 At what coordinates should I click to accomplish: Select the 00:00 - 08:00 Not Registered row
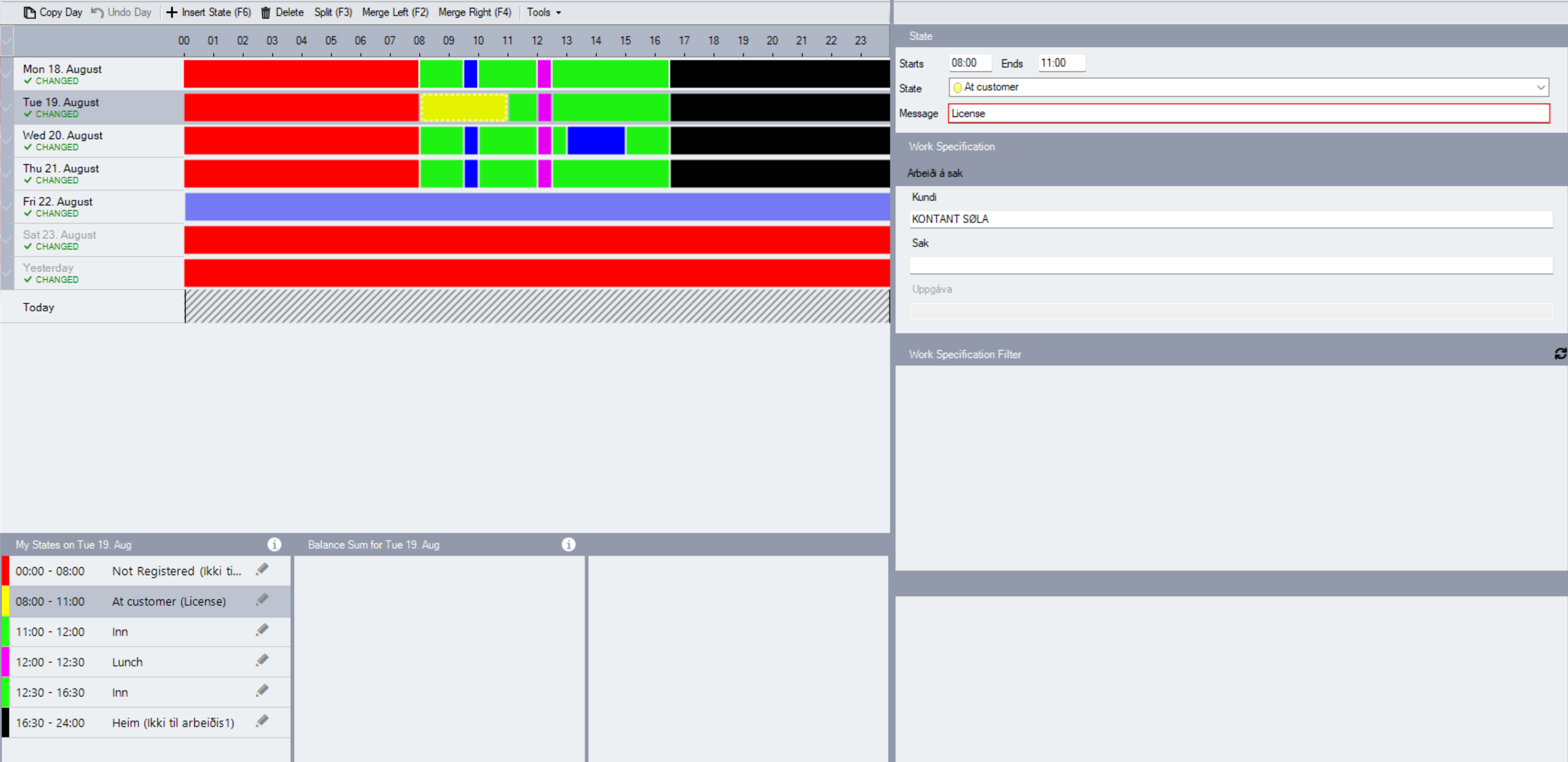[x=146, y=571]
